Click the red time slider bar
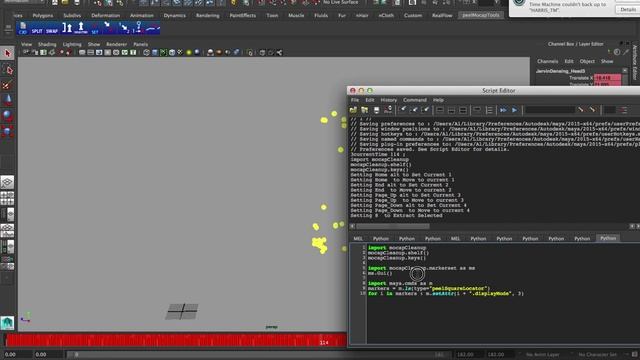This screenshot has width=640, height=360. (x=176, y=340)
